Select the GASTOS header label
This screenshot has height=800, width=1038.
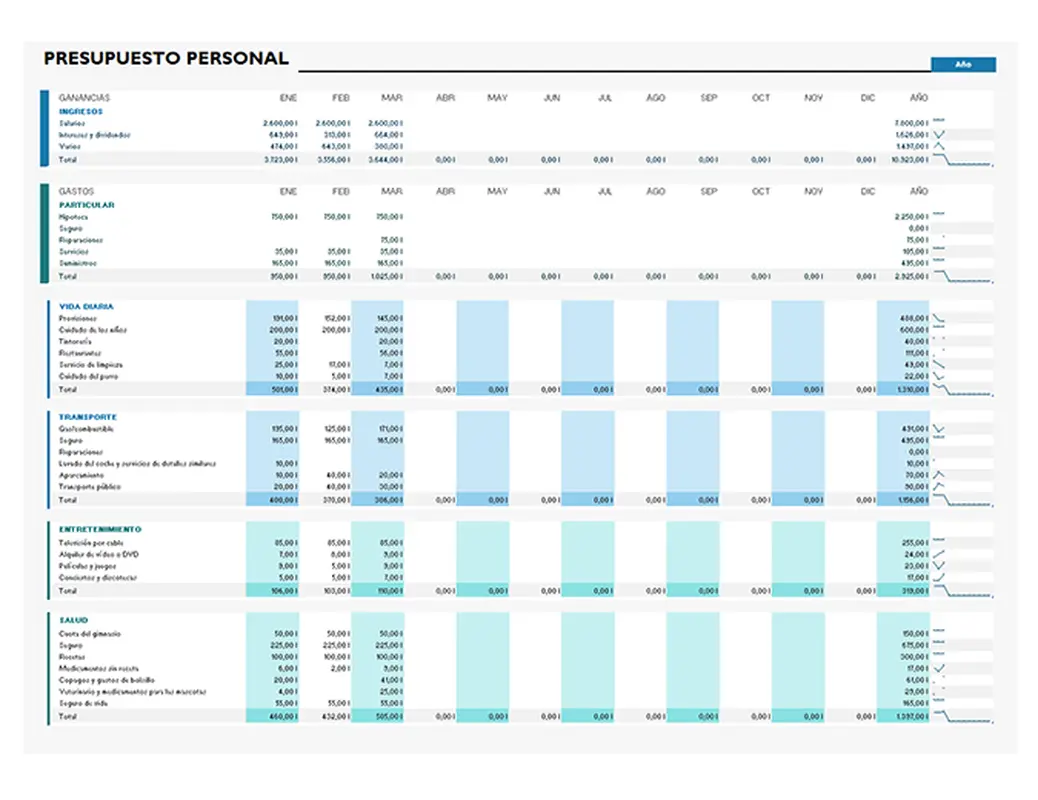pyautogui.click(x=76, y=191)
